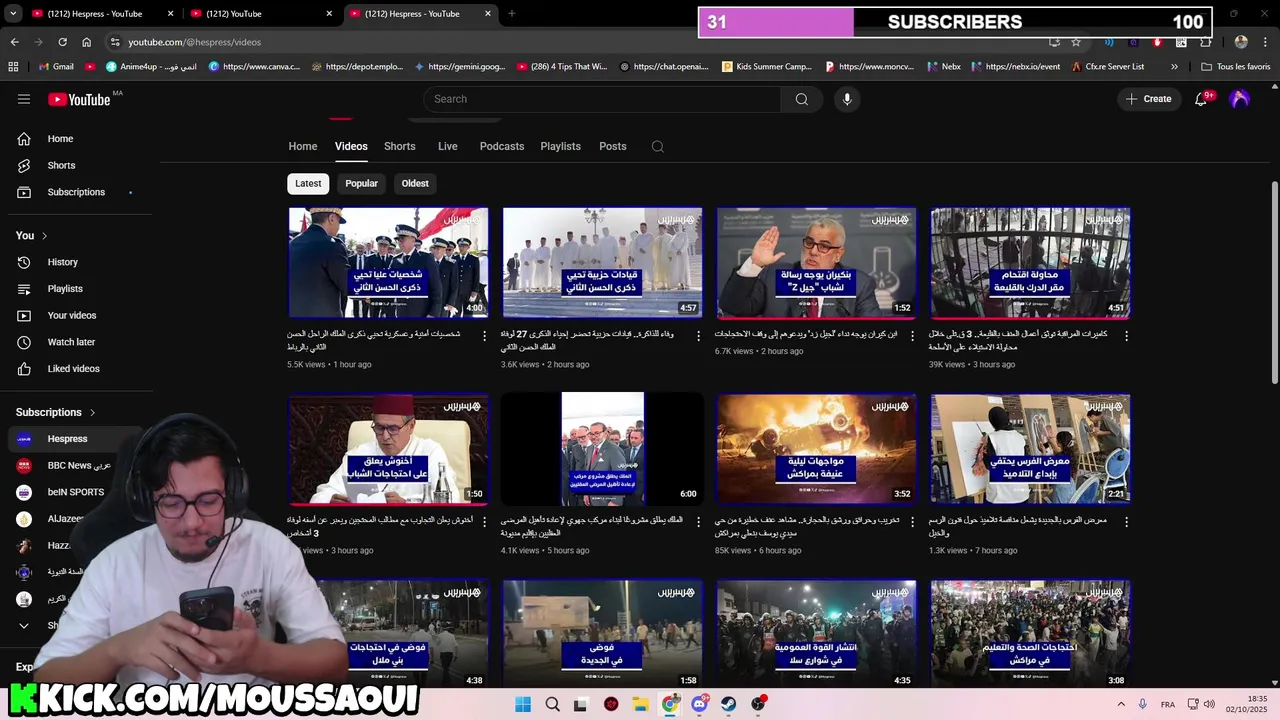Sort videos by Oldest
The image size is (1280, 720).
click(x=415, y=183)
